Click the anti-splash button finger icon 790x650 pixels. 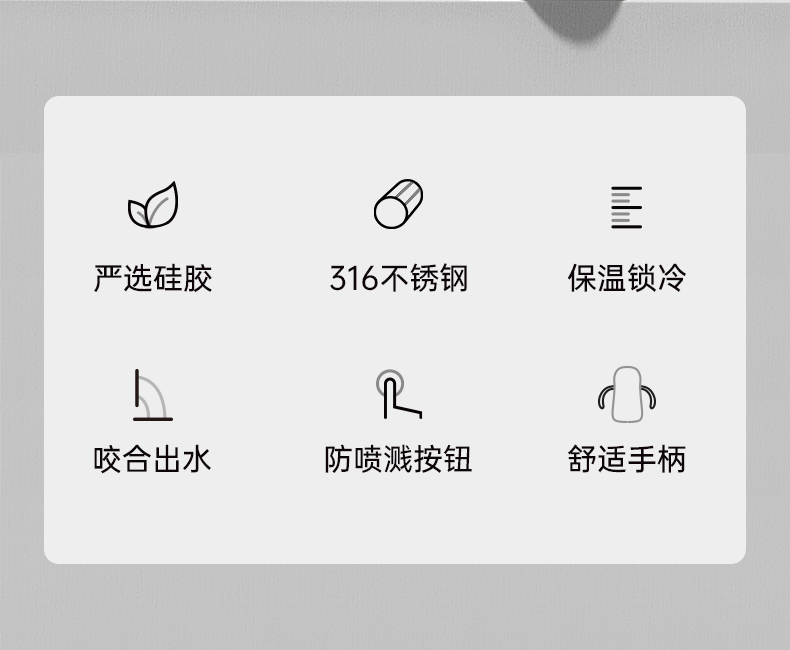tap(399, 394)
